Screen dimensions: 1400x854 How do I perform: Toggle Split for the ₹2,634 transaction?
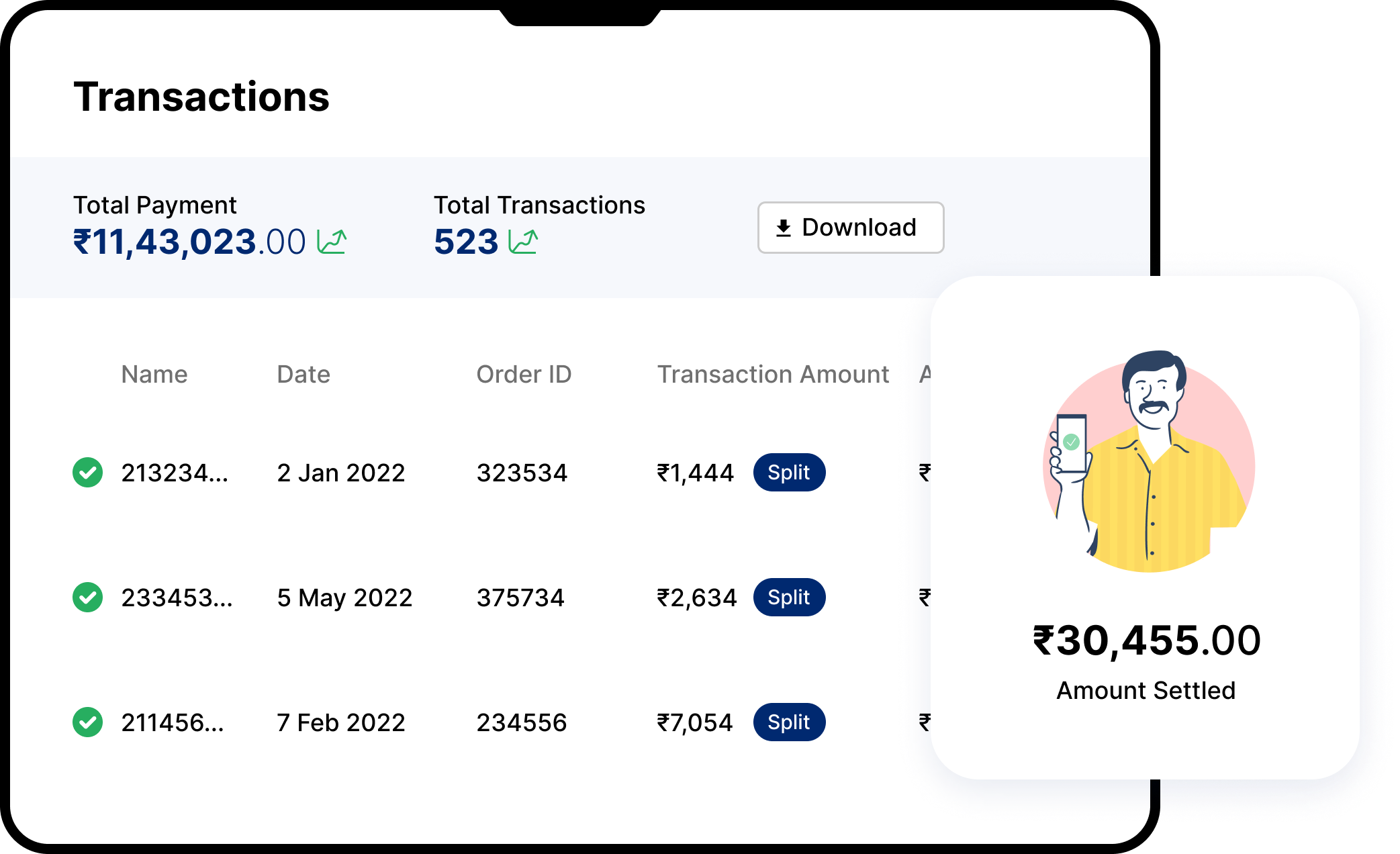(x=789, y=598)
